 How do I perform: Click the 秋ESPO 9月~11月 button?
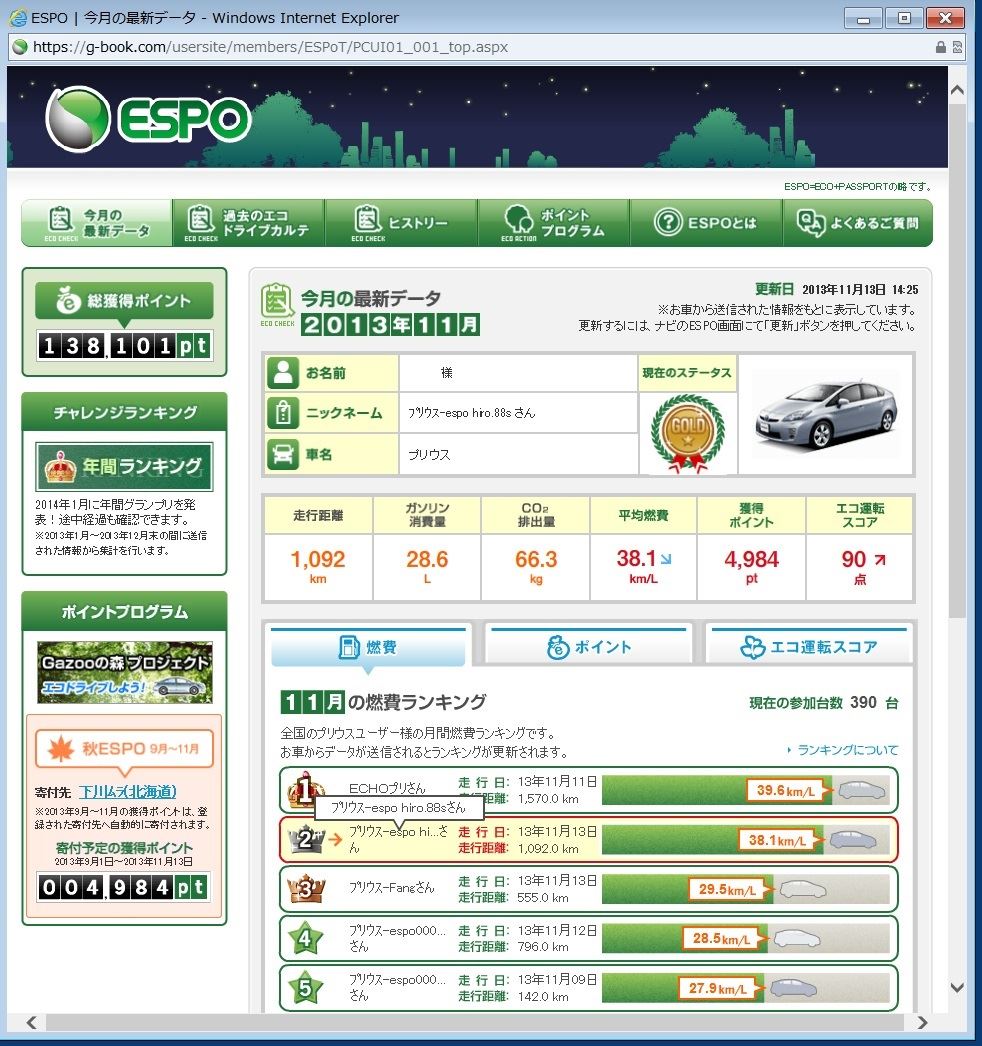124,748
